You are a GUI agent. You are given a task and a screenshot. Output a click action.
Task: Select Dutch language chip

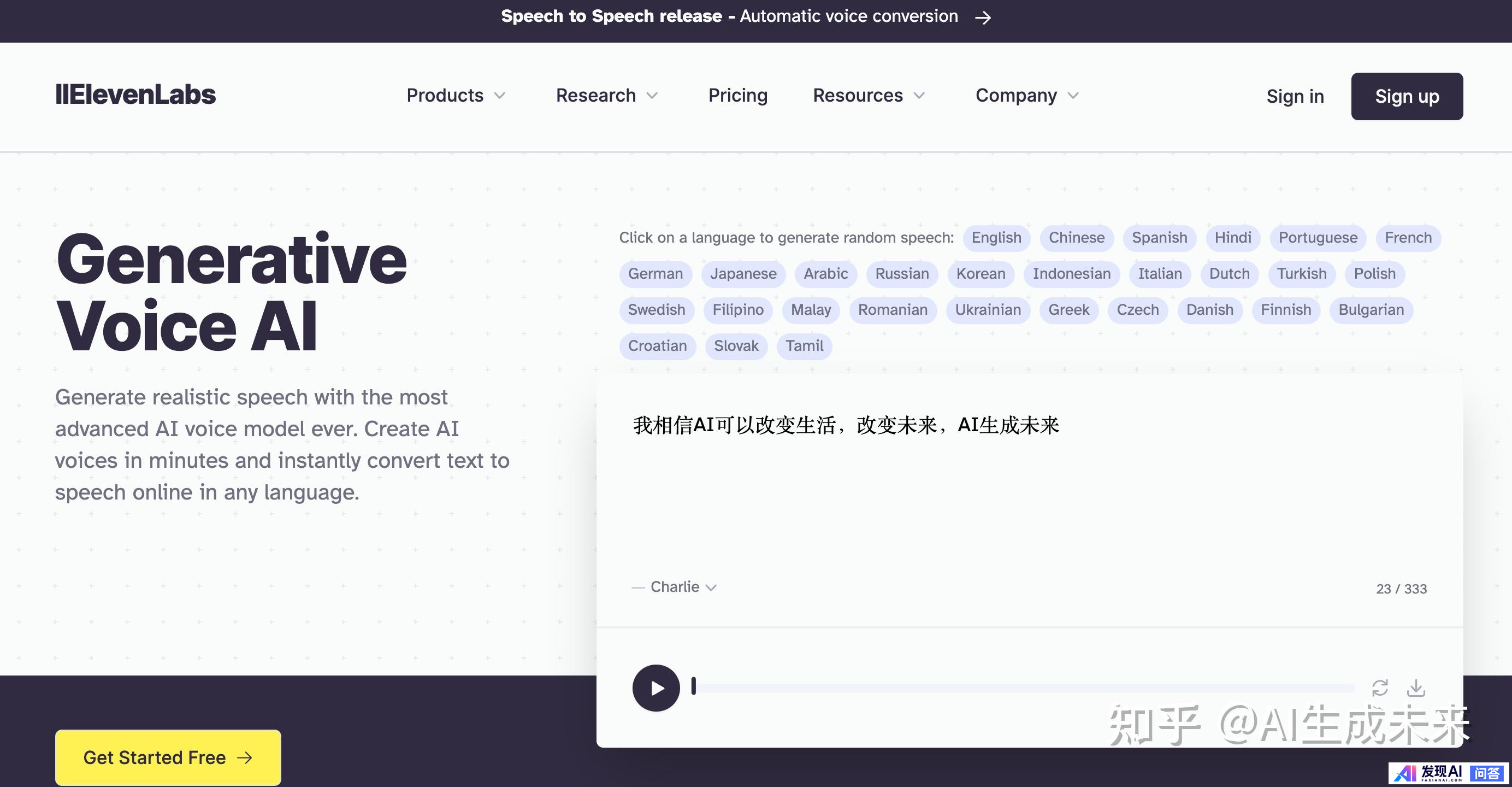[x=1229, y=274]
